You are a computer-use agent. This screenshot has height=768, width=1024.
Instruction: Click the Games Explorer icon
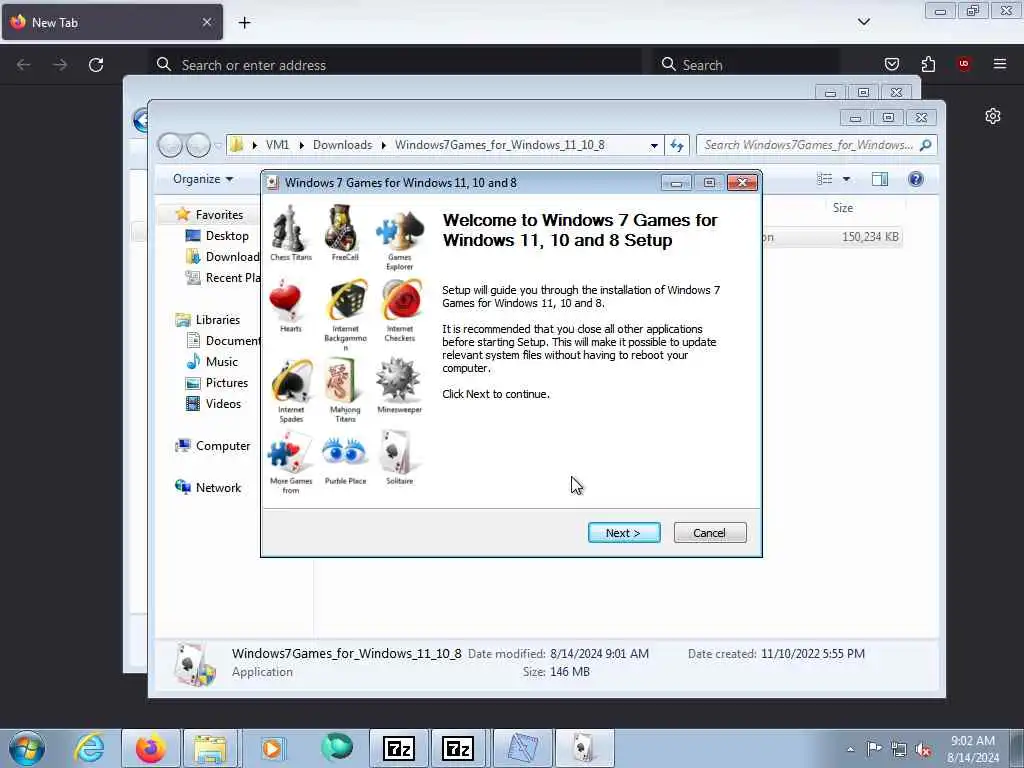(400, 230)
